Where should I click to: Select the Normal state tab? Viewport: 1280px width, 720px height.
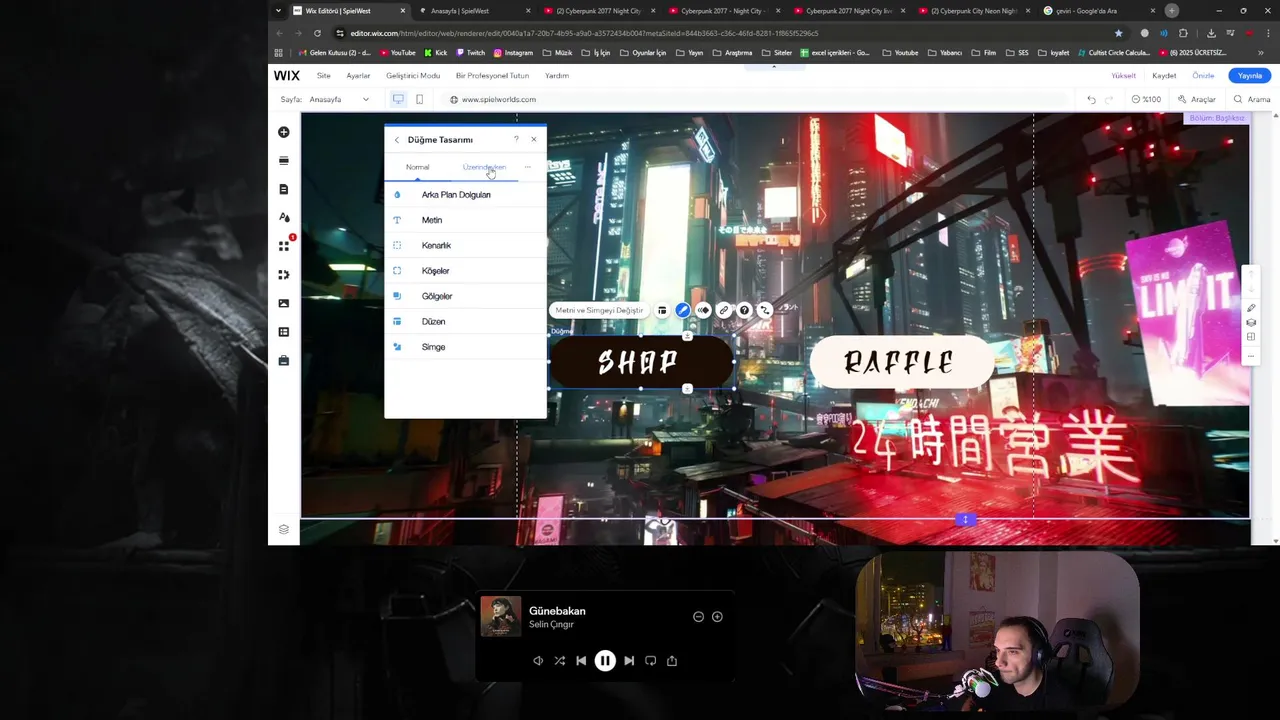coord(417,167)
